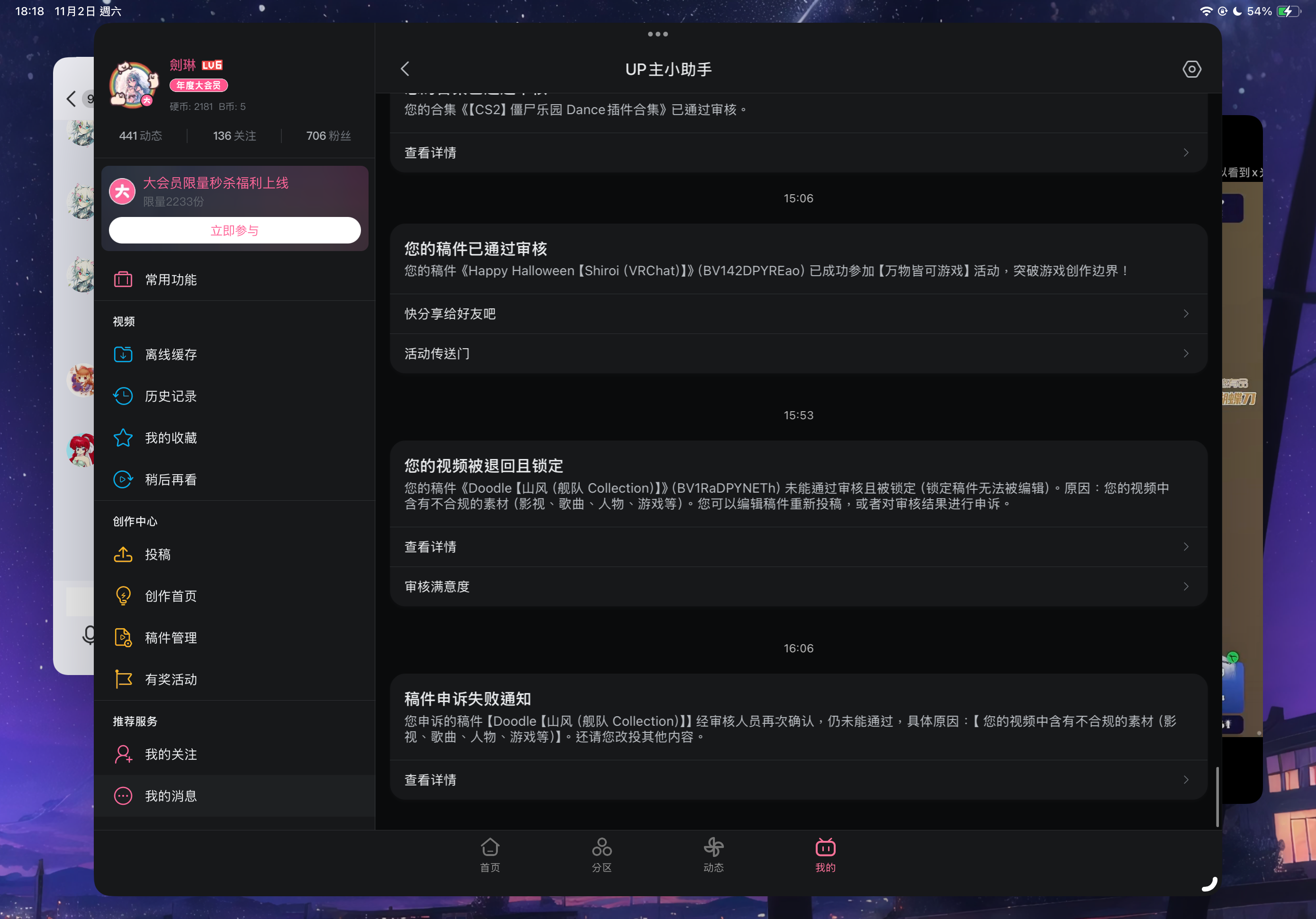The width and height of the screenshot is (1316, 919).
Task: Open 离线缓存 download folder icon
Action: pos(123,354)
